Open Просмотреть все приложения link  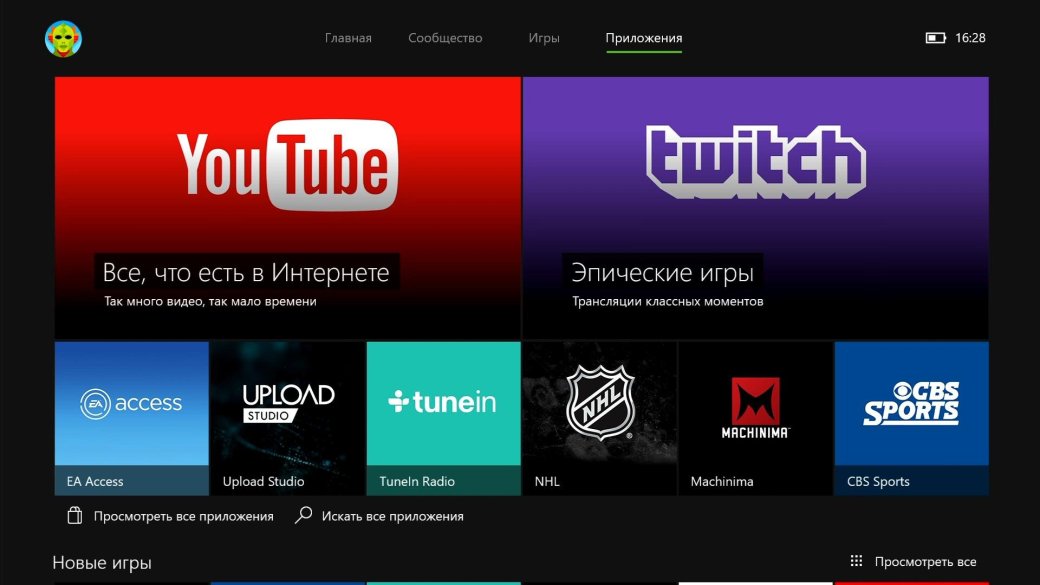pos(183,516)
